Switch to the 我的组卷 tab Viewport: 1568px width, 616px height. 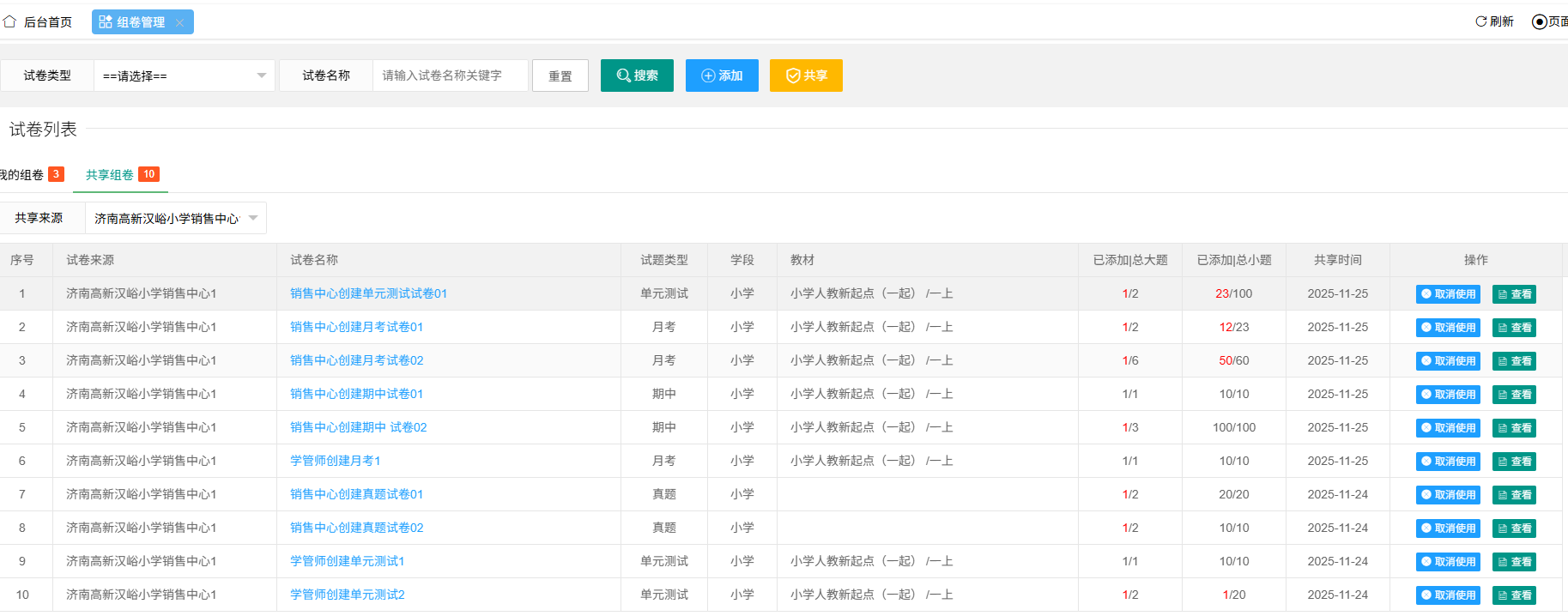click(x=22, y=175)
